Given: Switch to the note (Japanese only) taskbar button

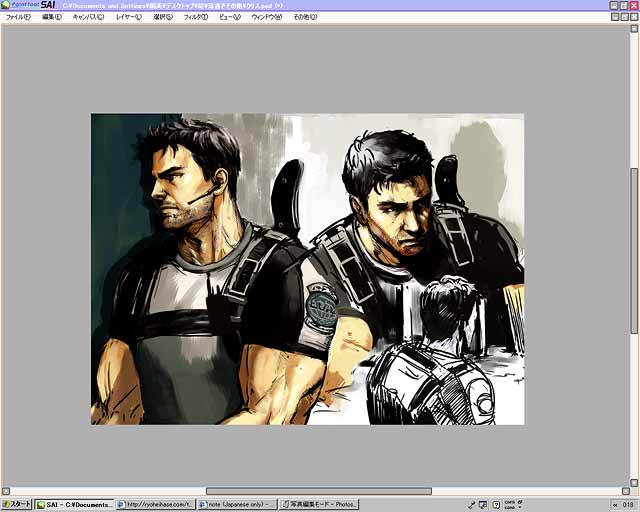Looking at the screenshot, I should coord(237,505).
